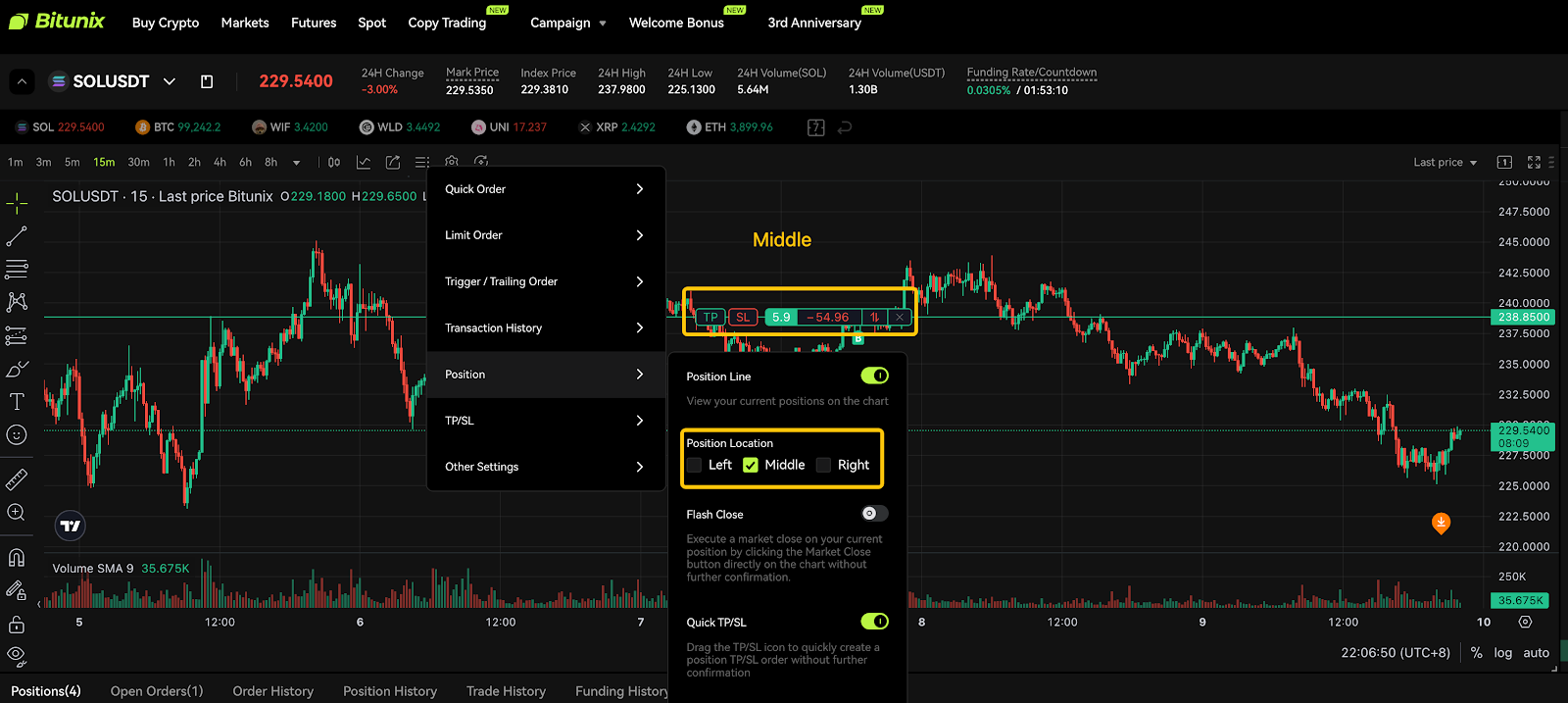Click the TP button on position line

(710, 317)
